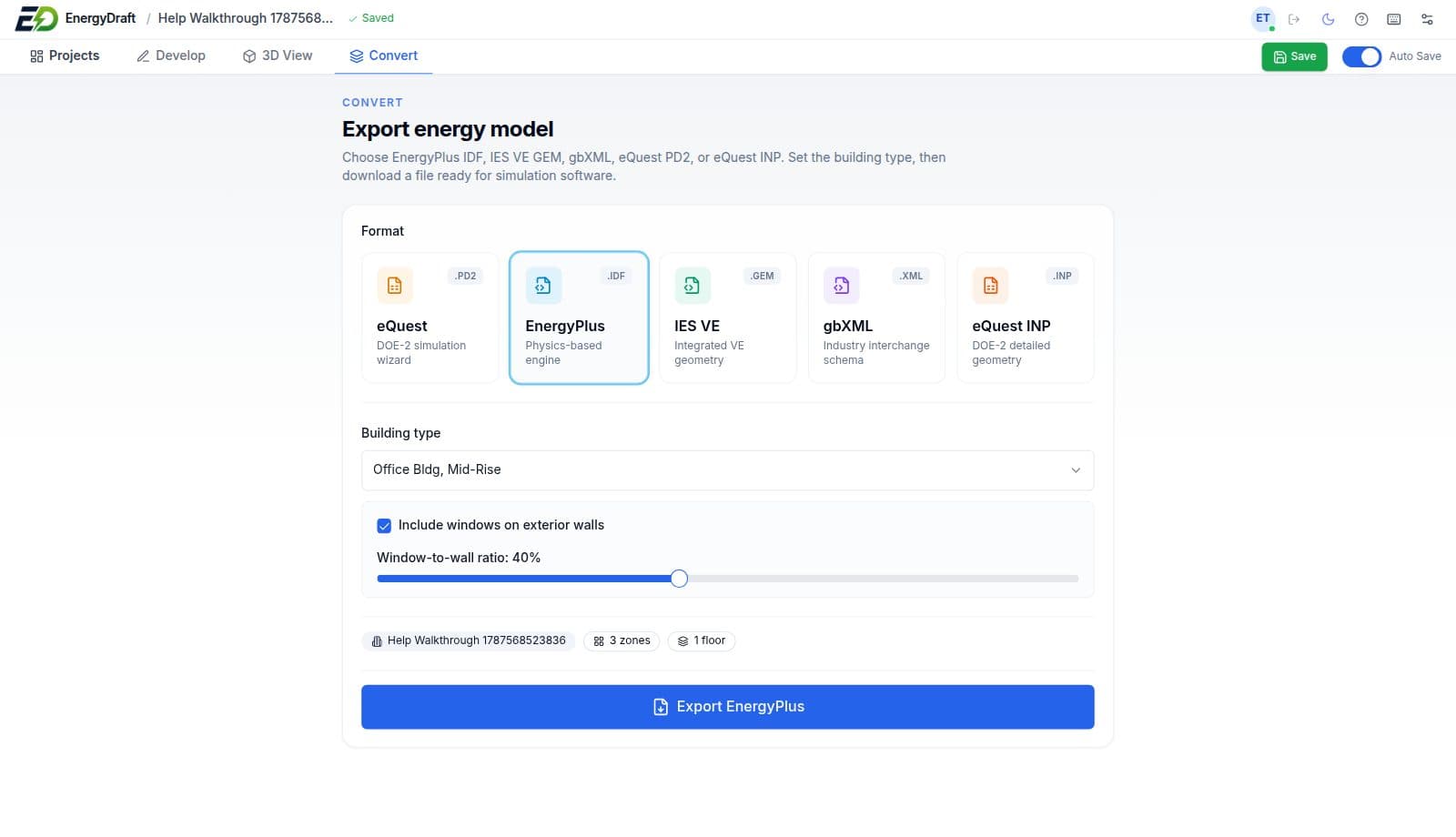
Task: Open the help question mark icon
Action: pos(1361,19)
